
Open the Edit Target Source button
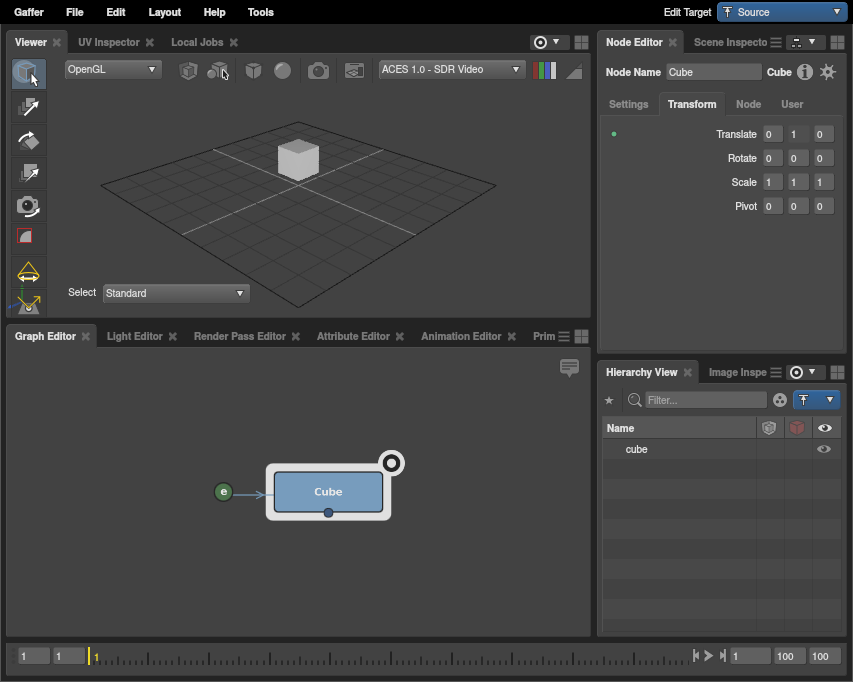[782, 12]
